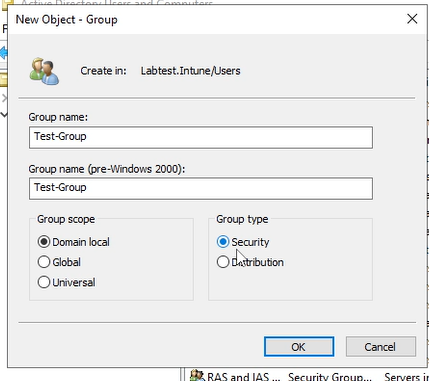
Task: Click the Group name input field
Action: coord(201,137)
